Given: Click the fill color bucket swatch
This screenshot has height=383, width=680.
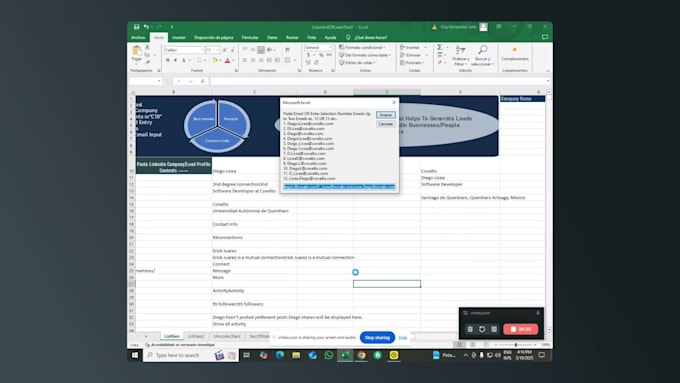Looking at the screenshot, I should 214,60.
